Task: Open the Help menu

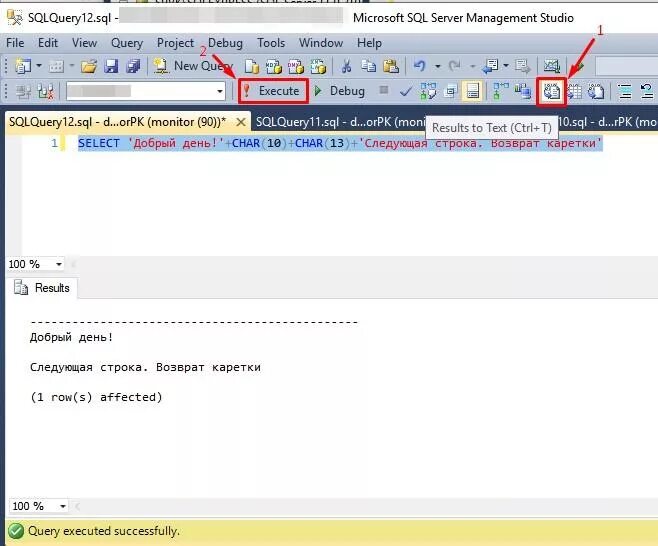Action: [x=369, y=43]
